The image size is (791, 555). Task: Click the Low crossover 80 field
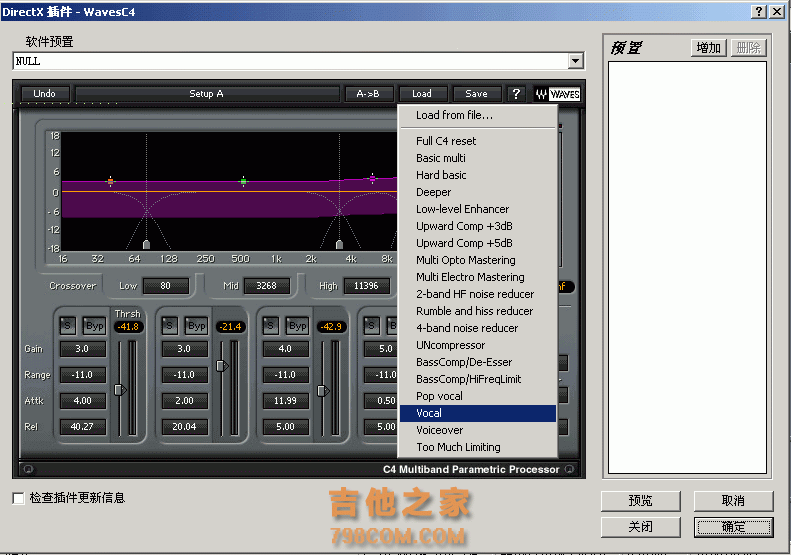coord(165,286)
